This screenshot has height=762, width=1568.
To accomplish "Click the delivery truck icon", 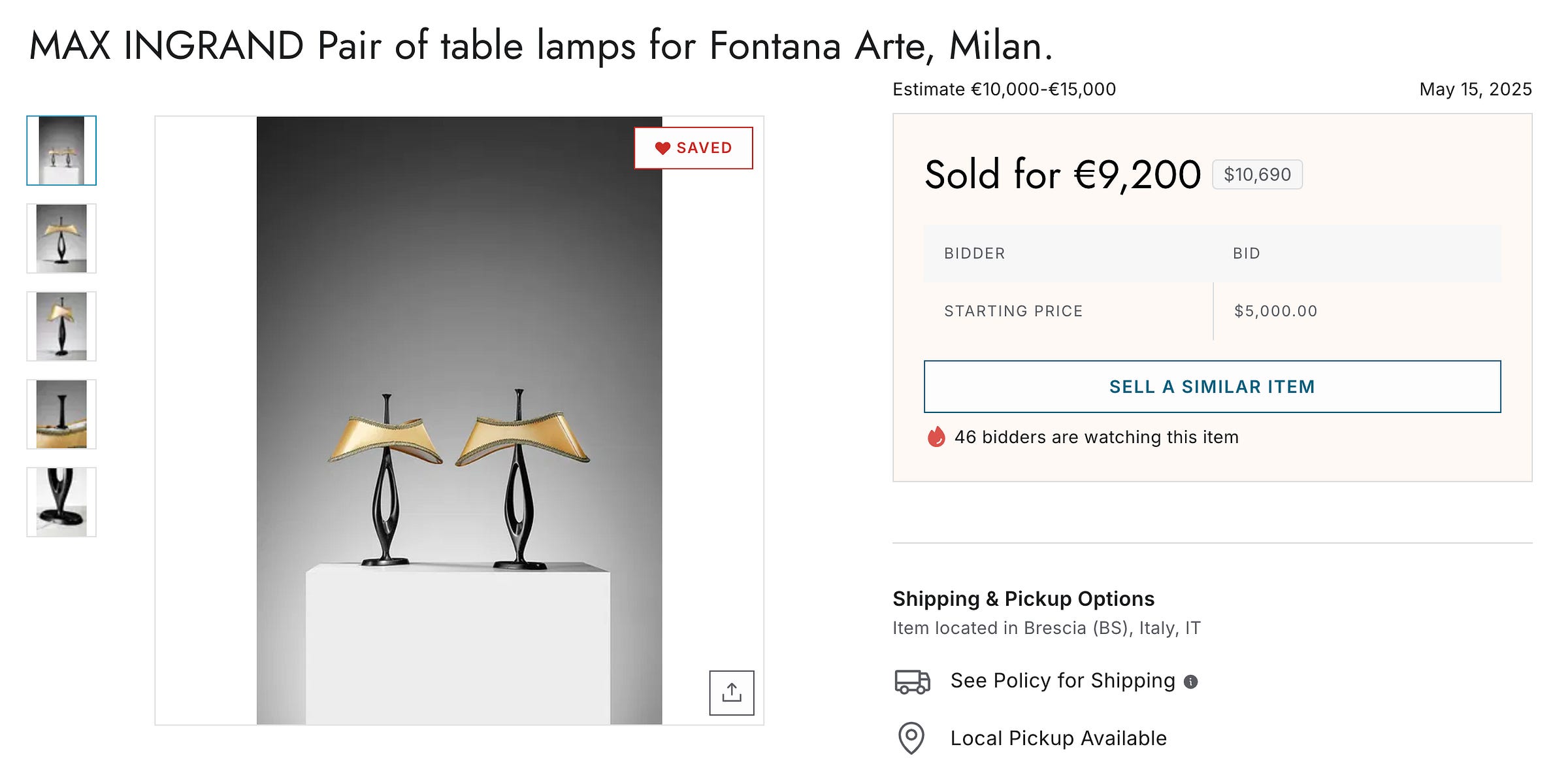I will coord(911,681).
